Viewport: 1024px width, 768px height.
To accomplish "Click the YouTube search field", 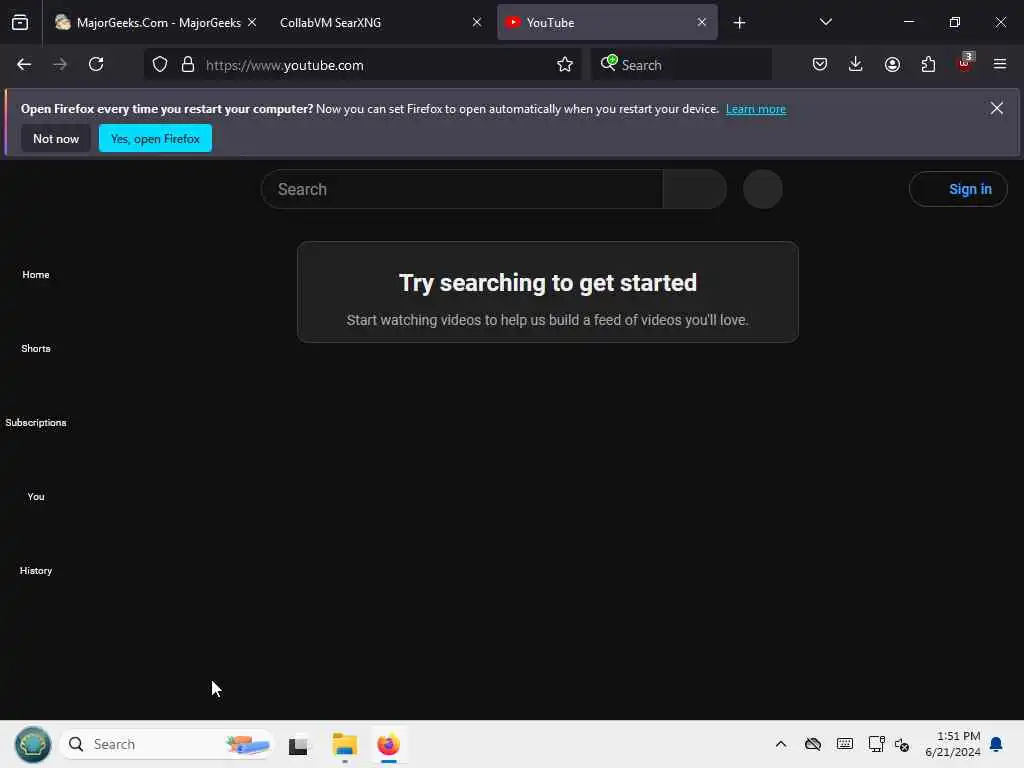I will [x=462, y=189].
